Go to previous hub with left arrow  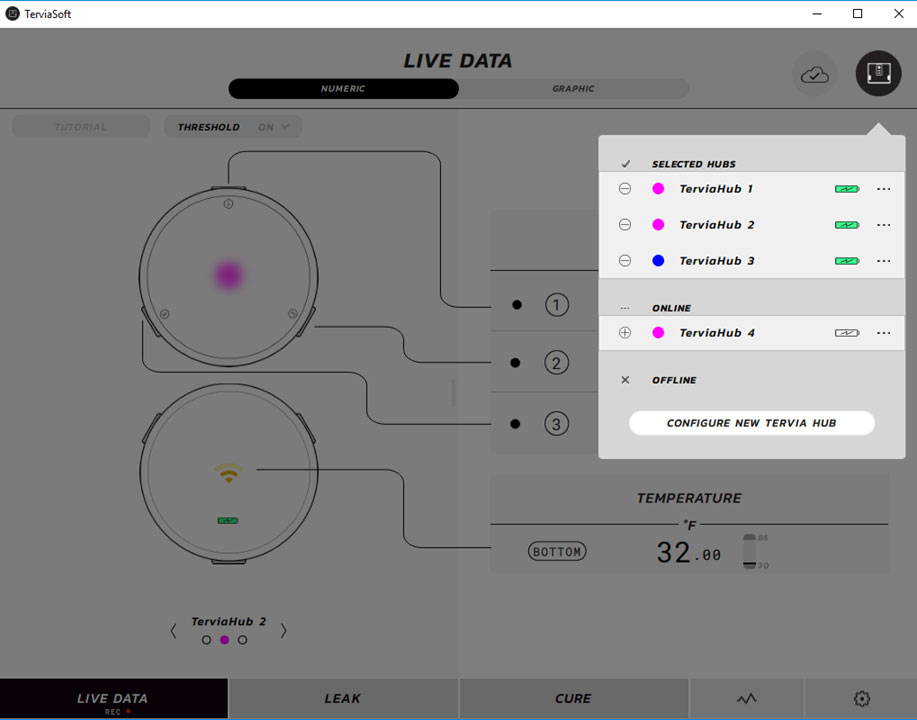173,631
